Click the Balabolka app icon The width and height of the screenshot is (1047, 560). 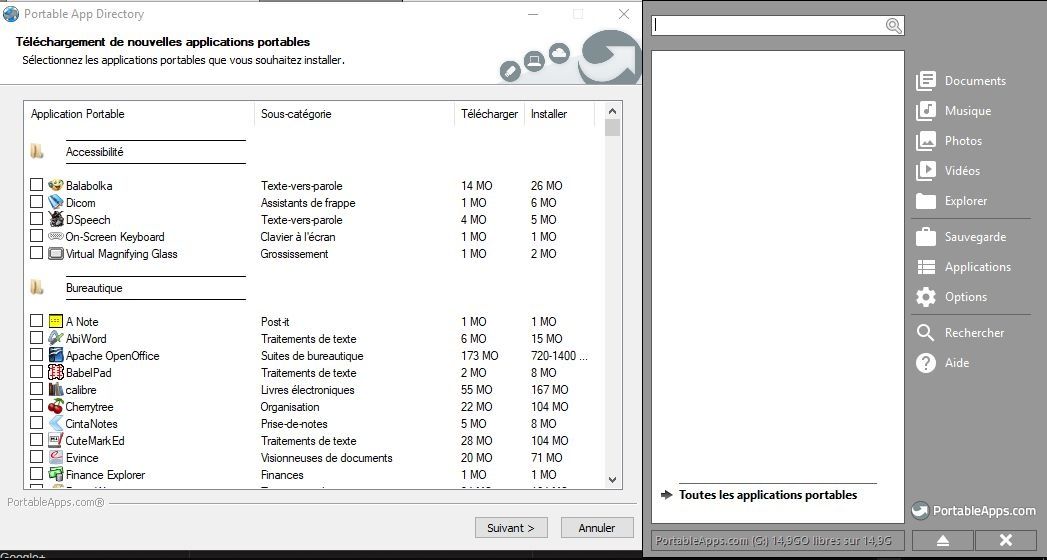tap(56, 186)
